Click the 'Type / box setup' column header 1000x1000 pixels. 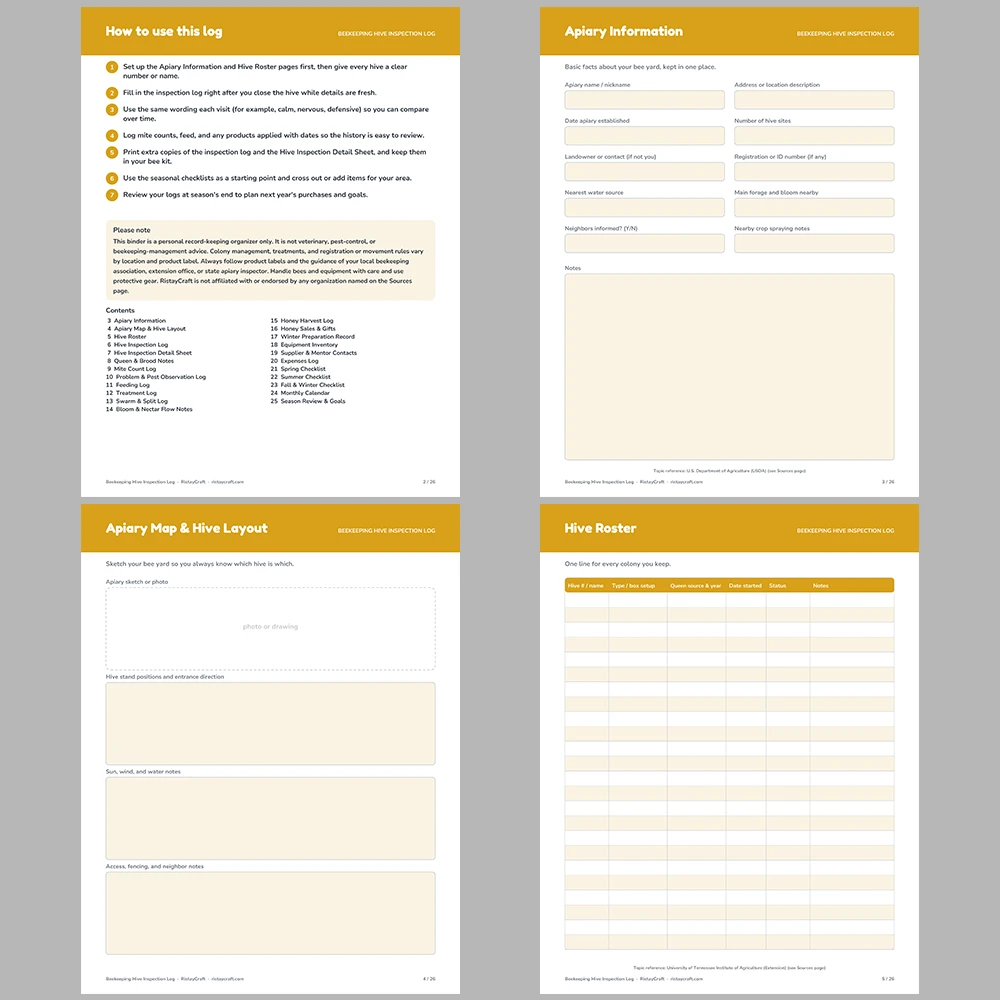tap(633, 585)
